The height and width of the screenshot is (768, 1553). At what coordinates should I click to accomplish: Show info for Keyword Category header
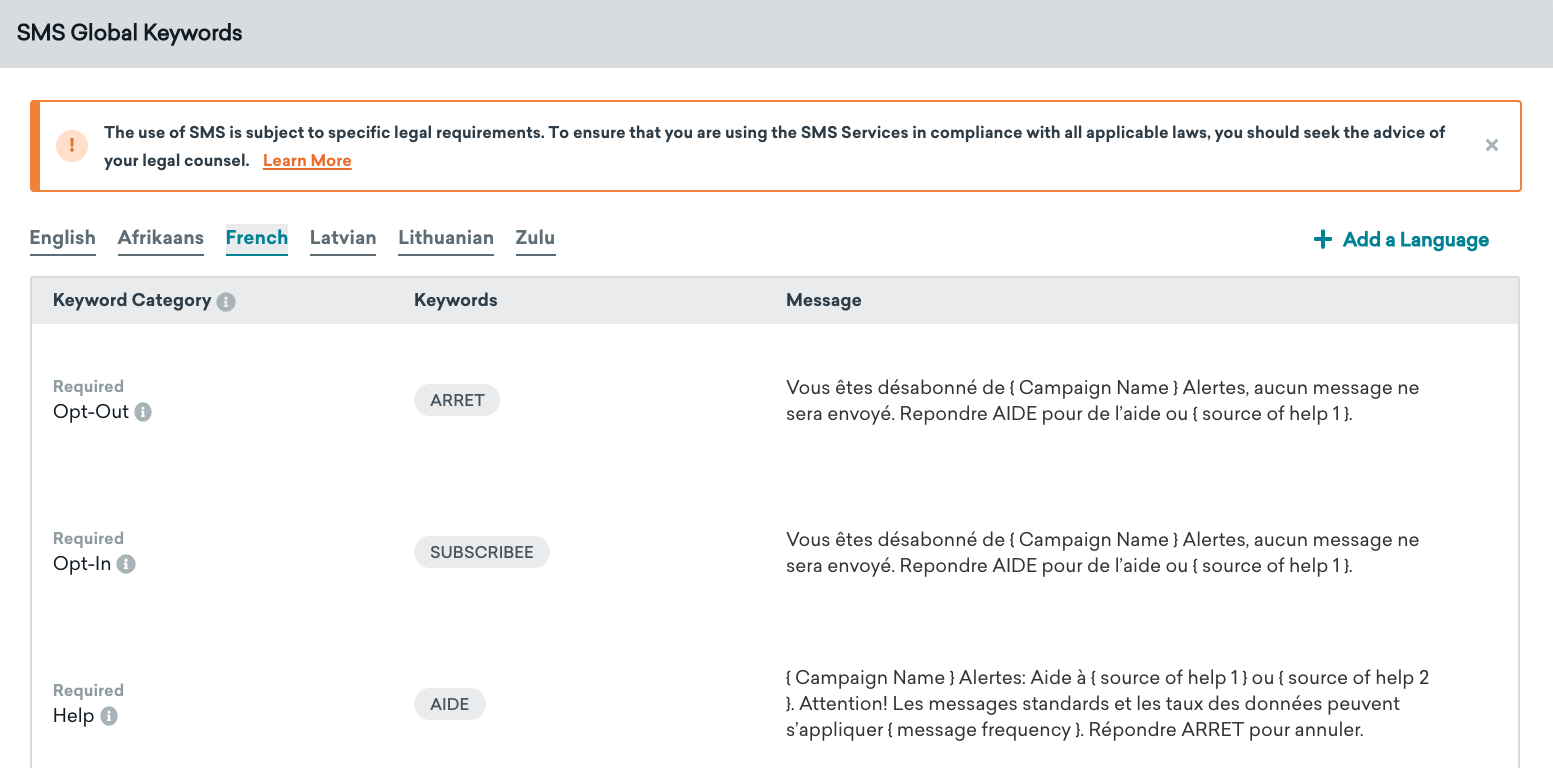tap(226, 301)
